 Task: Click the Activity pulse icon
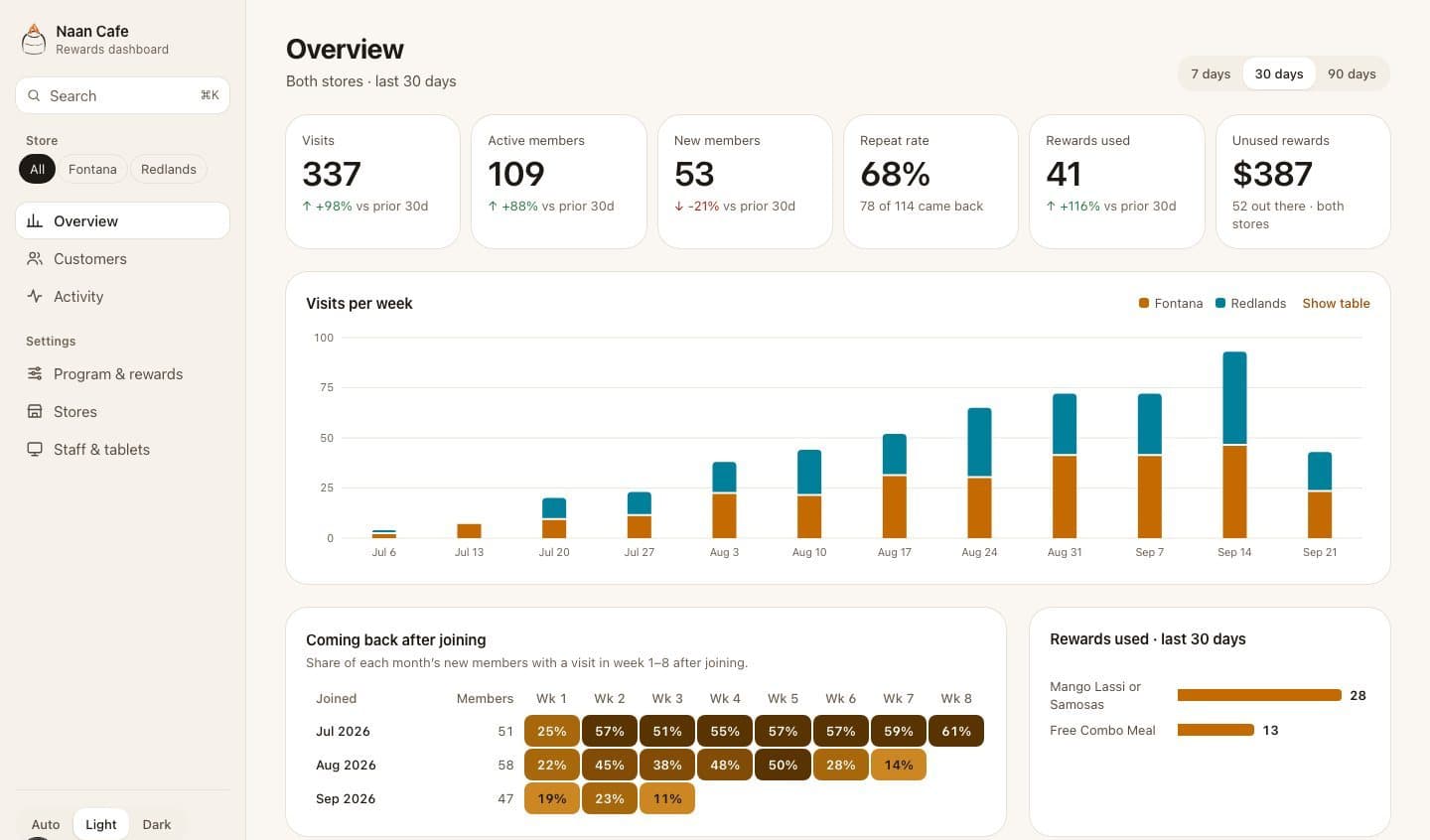point(35,296)
